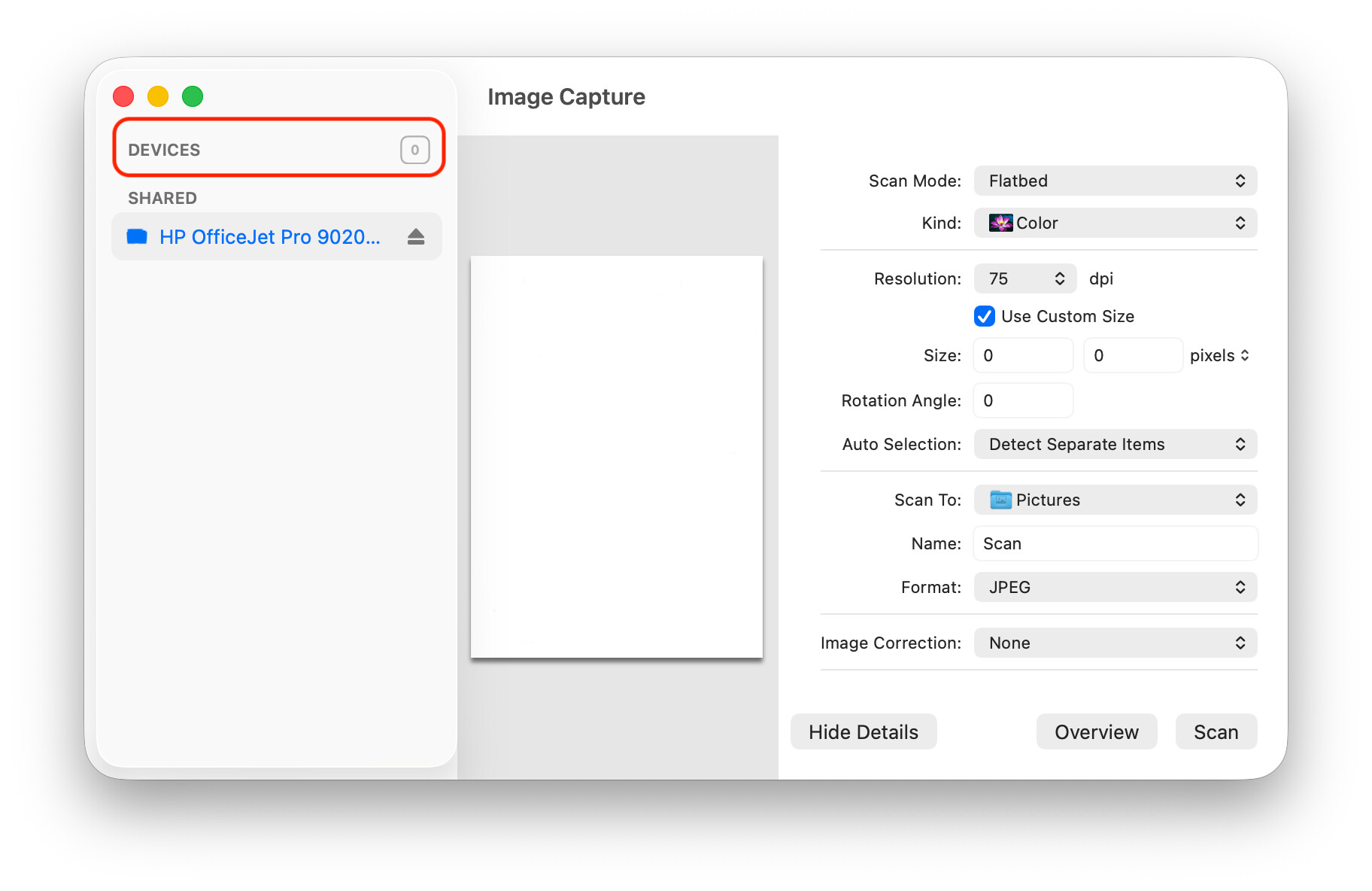This screenshot has height=891, width=1372.
Task: Click the Pictures folder icon
Action: pyautogui.click(x=1000, y=500)
